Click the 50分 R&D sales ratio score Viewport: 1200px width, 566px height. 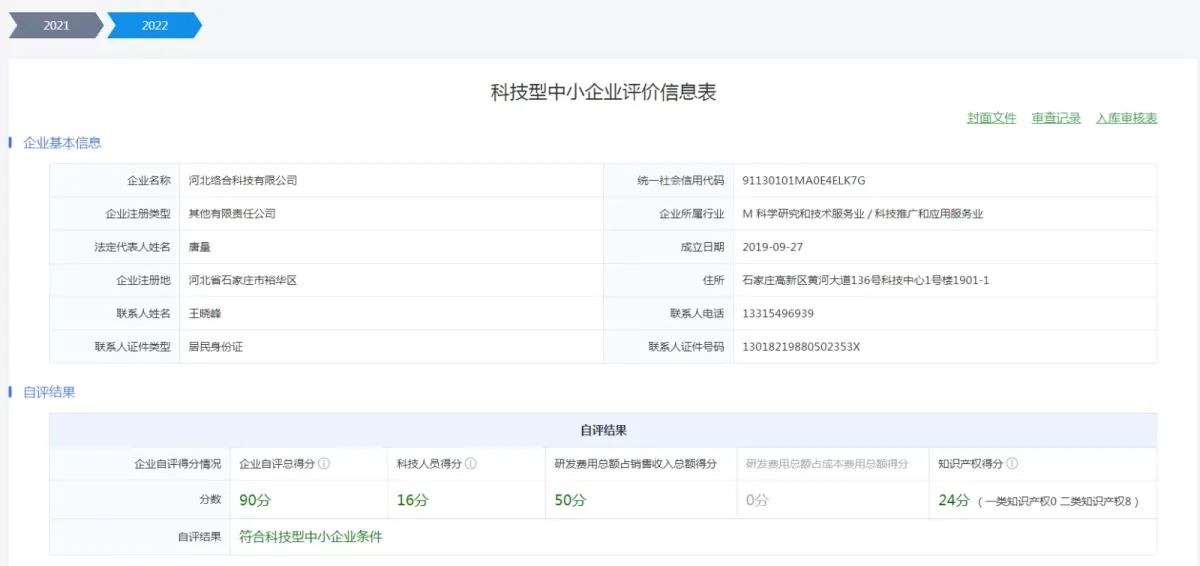coord(570,500)
